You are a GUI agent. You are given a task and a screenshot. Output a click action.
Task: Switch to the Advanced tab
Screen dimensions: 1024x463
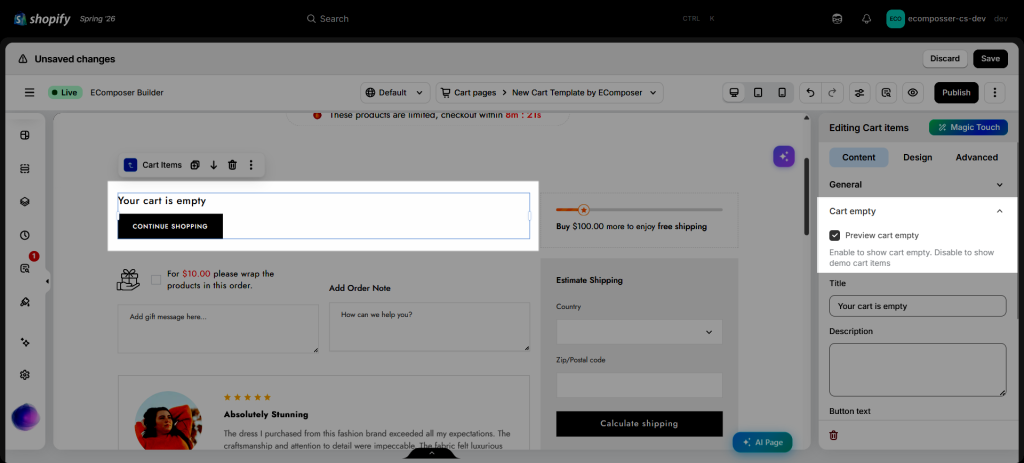976,157
